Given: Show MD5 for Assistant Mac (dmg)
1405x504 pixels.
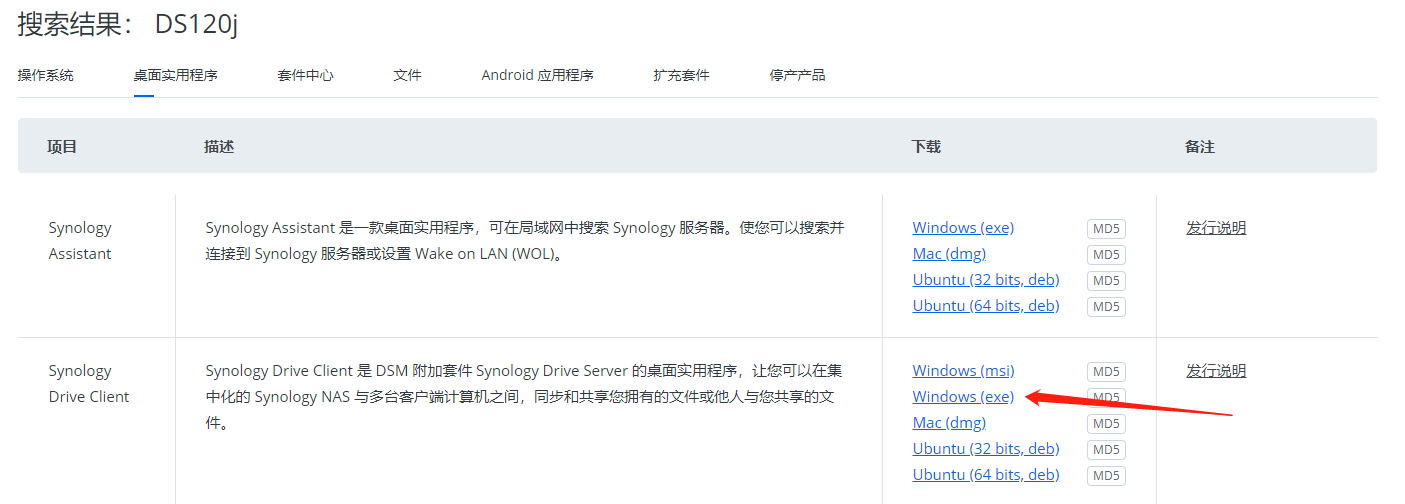Looking at the screenshot, I should pos(1106,255).
